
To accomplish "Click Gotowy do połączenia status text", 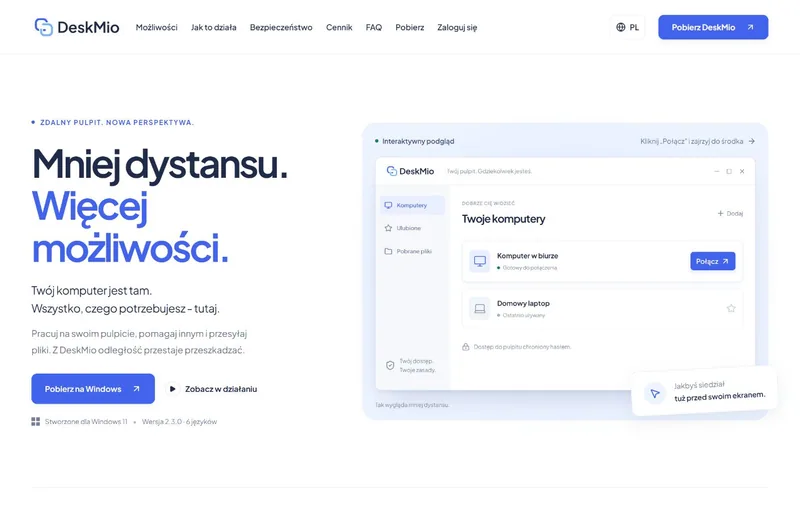I will pyautogui.click(x=530, y=268).
